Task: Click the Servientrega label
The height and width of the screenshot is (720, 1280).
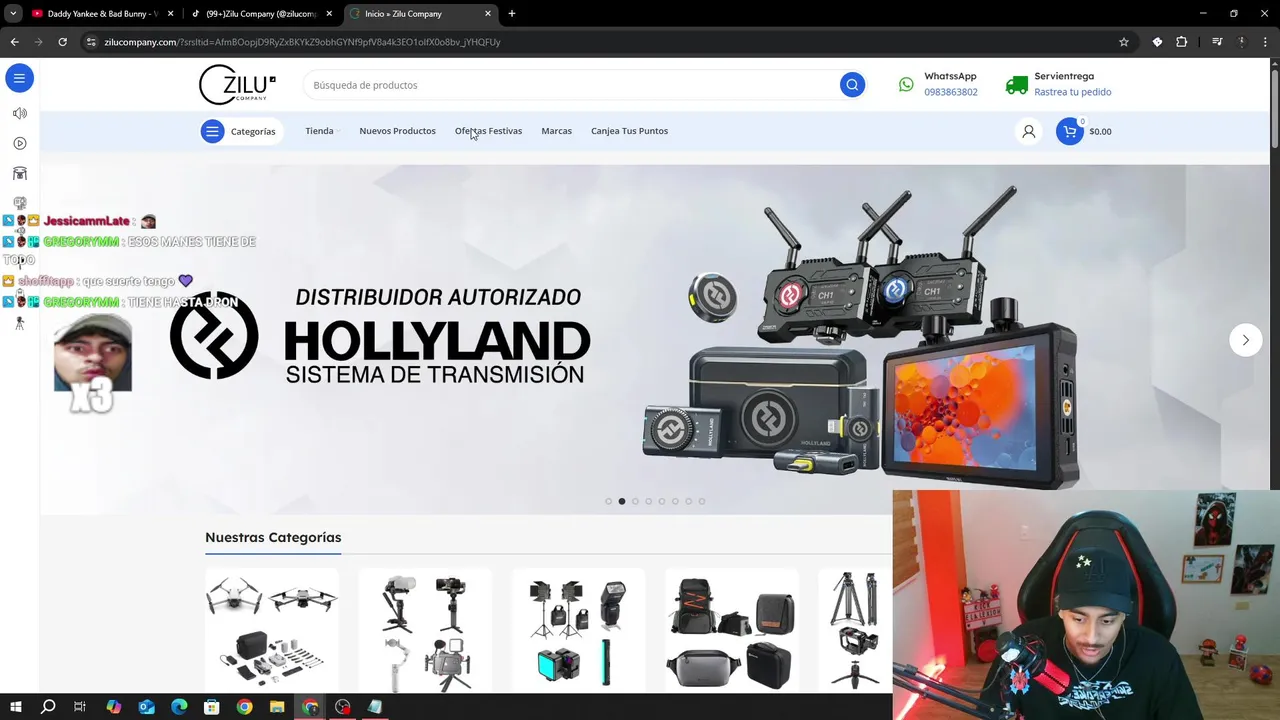Action: (1064, 76)
